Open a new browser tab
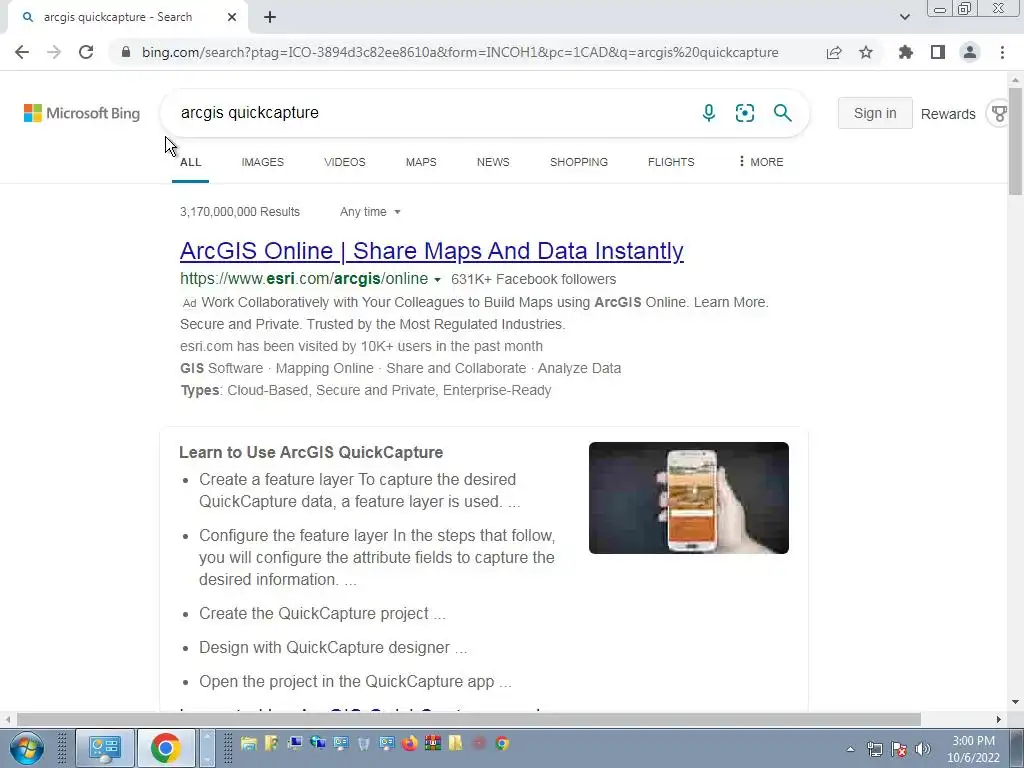This screenshot has width=1024, height=768. 270,18
